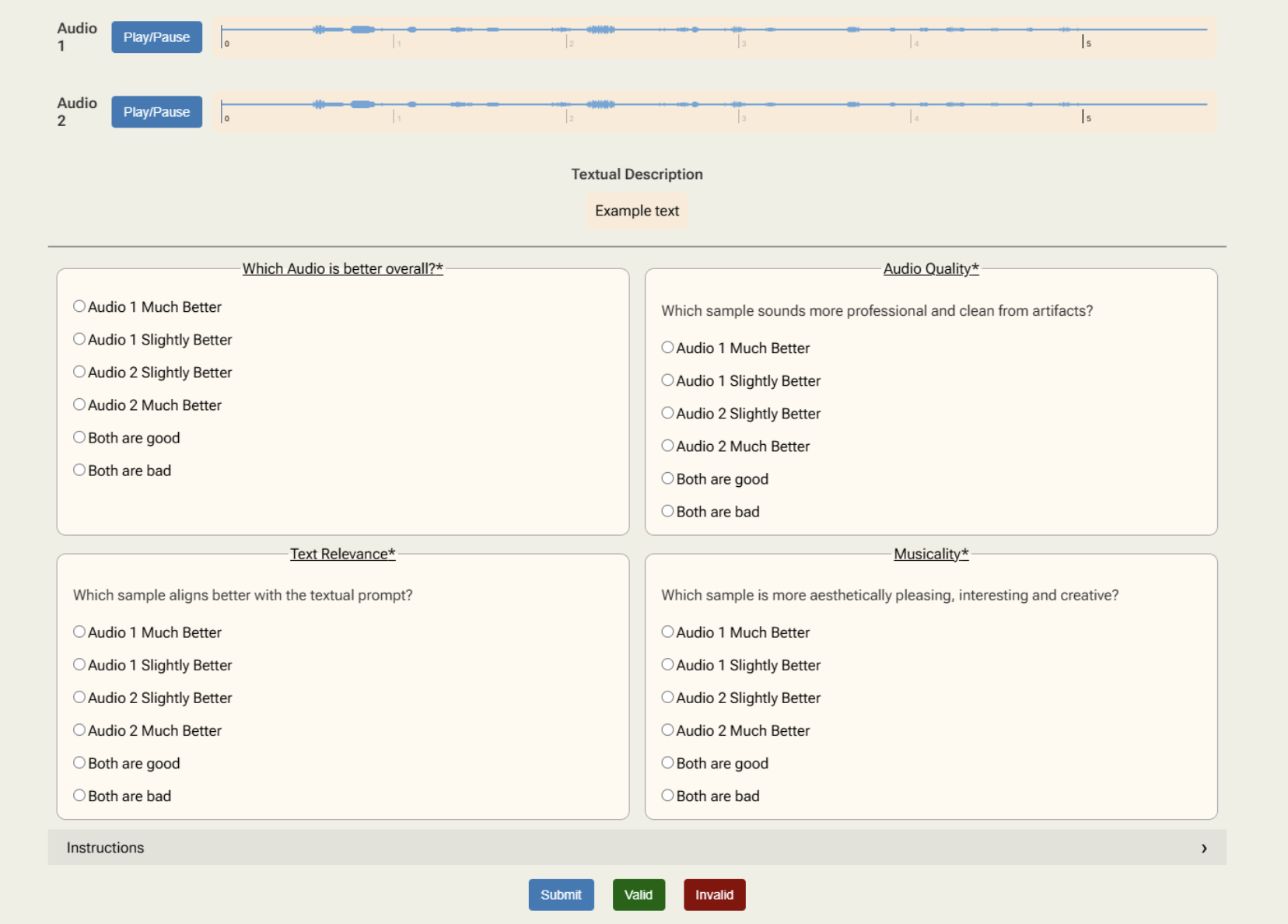Choose Both are good for overall
The width and height of the screenshot is (1288, 924).
[79, 437]
